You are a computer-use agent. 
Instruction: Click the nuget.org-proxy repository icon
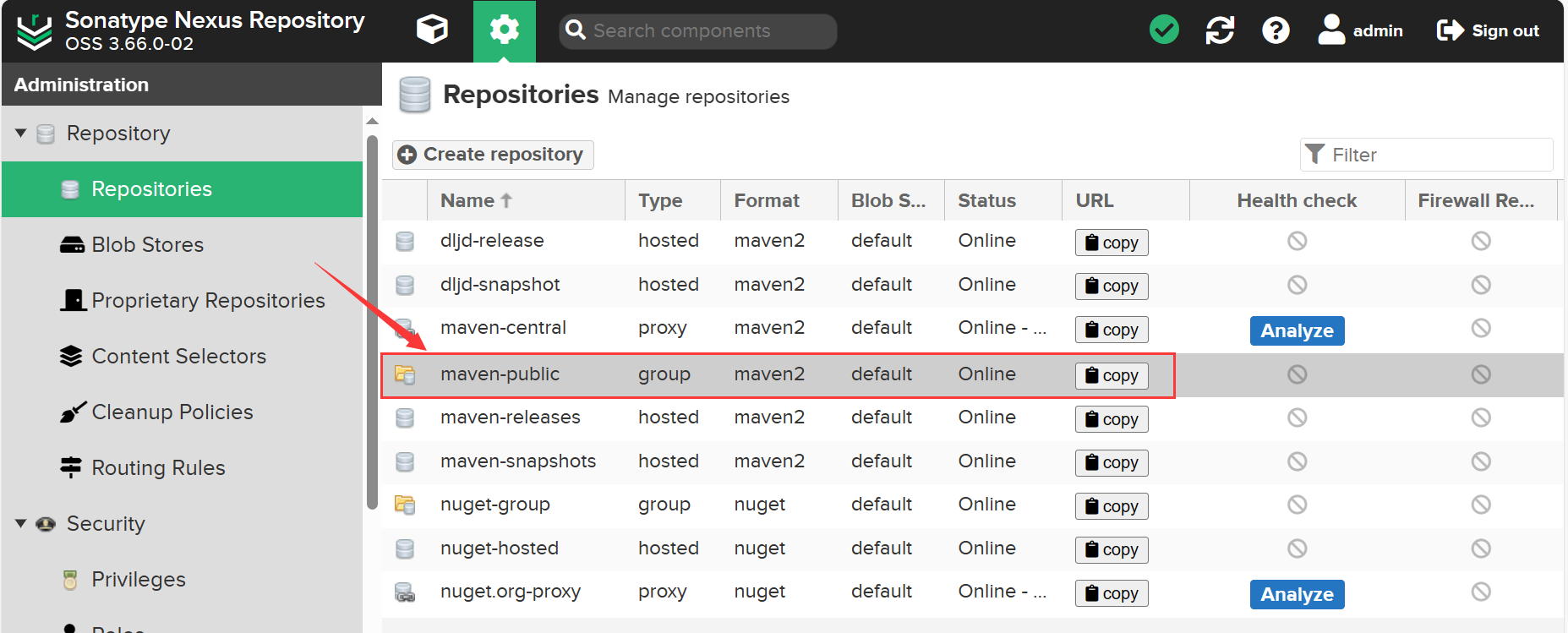pos(405,592)
